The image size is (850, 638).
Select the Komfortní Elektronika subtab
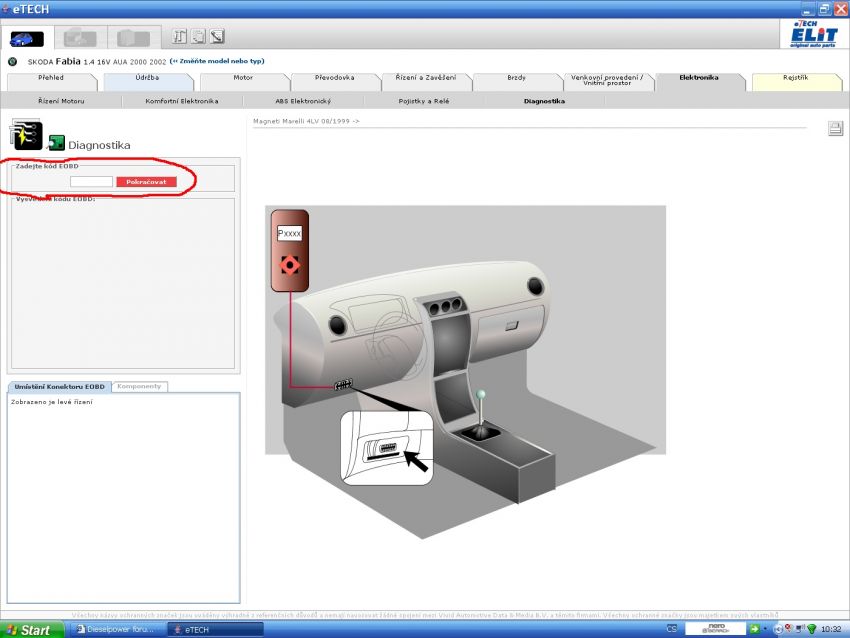point(182,101)
